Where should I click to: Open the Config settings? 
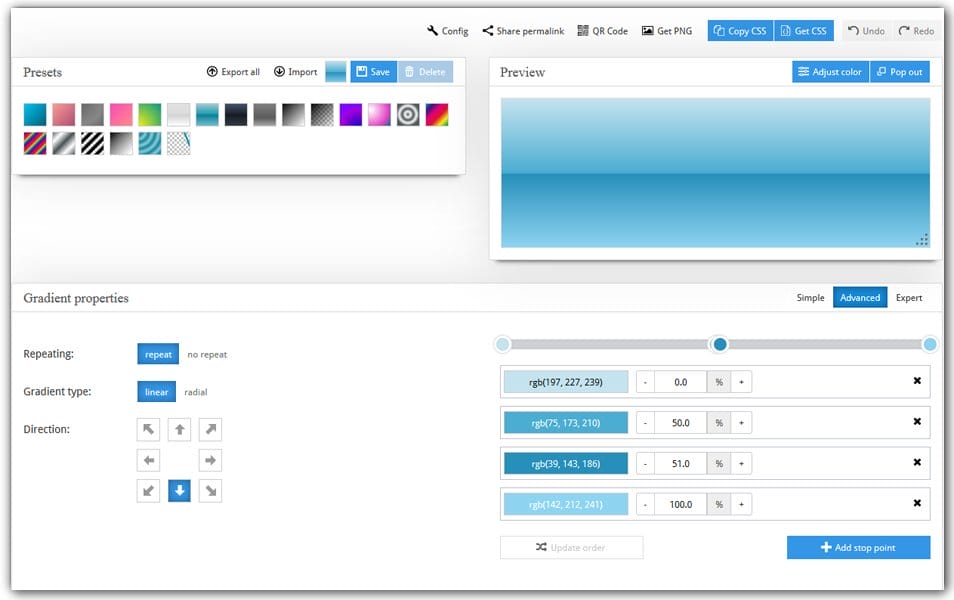point(446,31)
